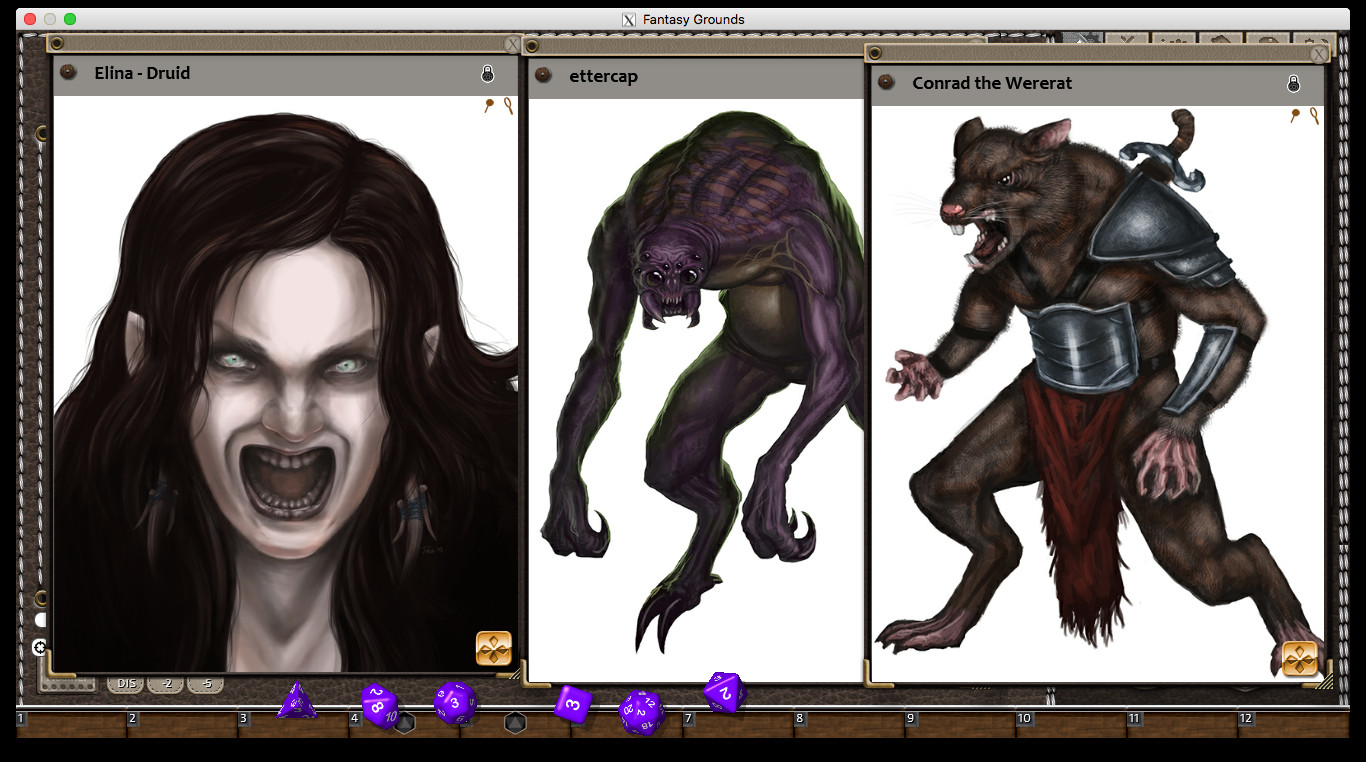The image size is (1366, 762).
Task: Click the -5 modifier button
Action: click(x=206, y=684)
